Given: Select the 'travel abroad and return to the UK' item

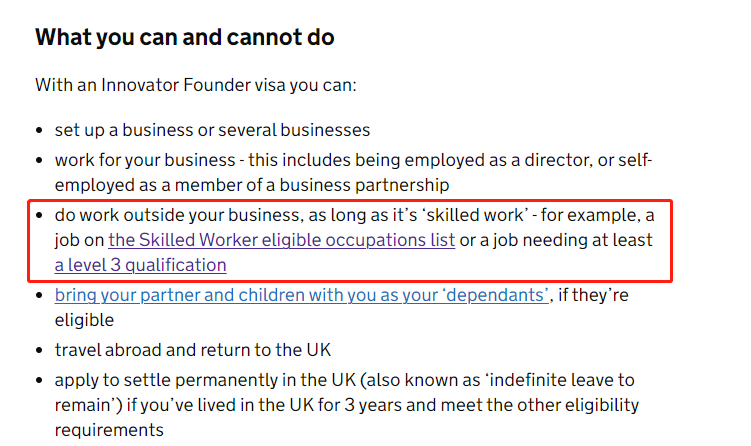Looking at the screenshot, I should coord(193,350).
